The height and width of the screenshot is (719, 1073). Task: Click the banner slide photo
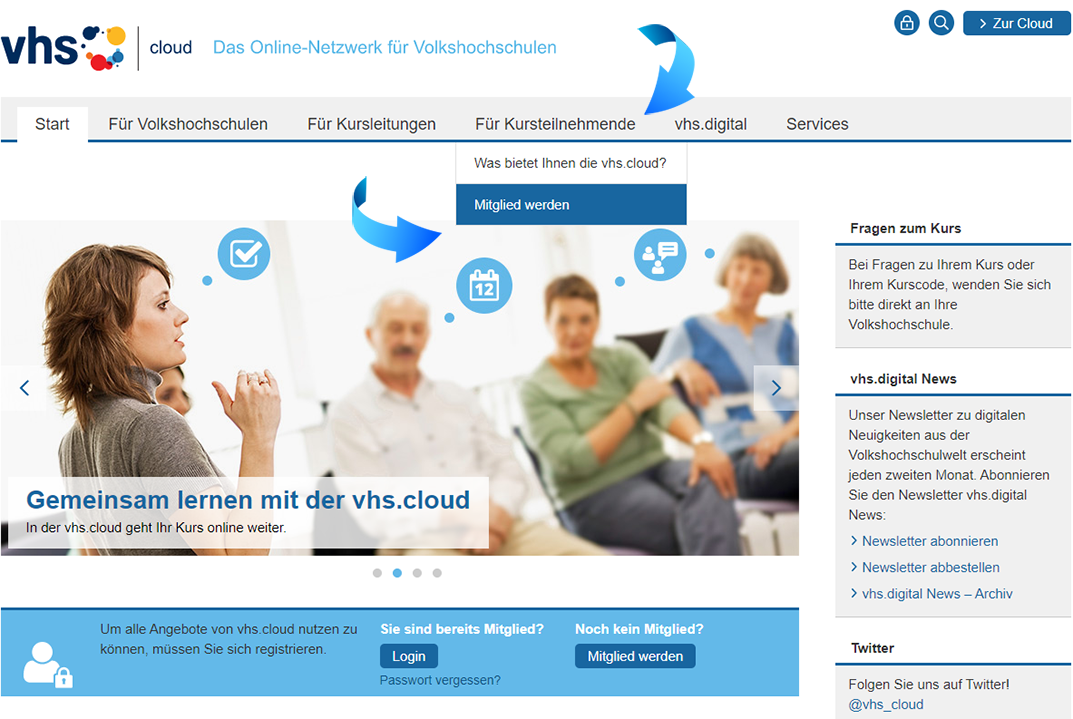pyautogui.click(x=400, y=387)
